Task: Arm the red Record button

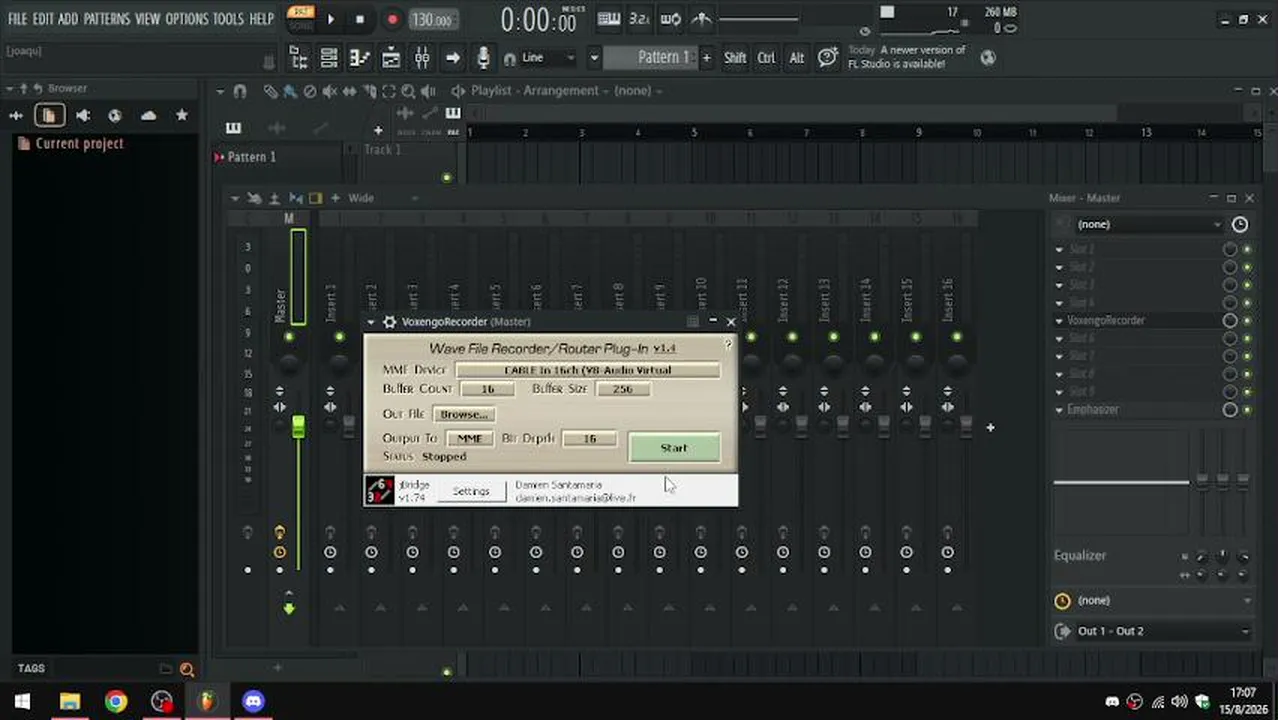Action: pyautogui.click(x=392, y=19)
